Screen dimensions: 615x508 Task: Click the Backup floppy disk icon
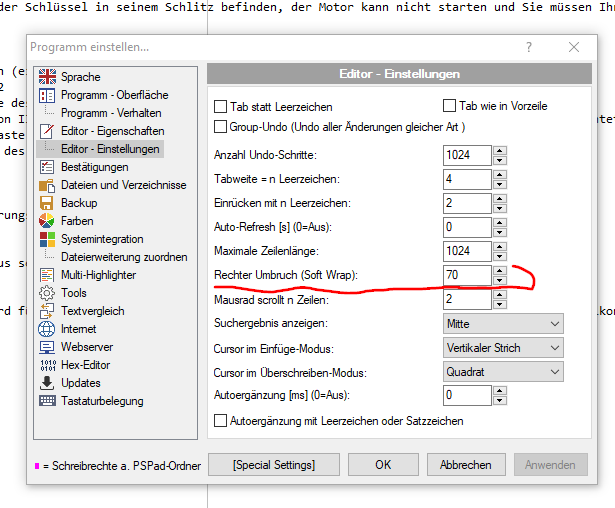tap(47, 203)
